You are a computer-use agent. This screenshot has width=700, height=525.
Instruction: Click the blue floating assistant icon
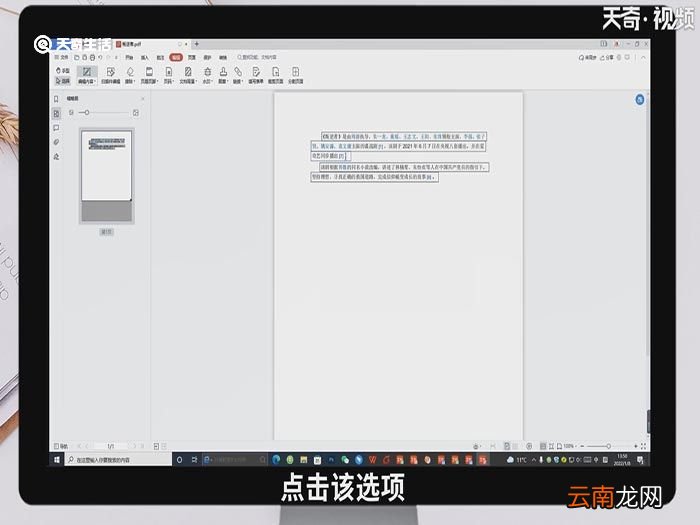point(640,100)
